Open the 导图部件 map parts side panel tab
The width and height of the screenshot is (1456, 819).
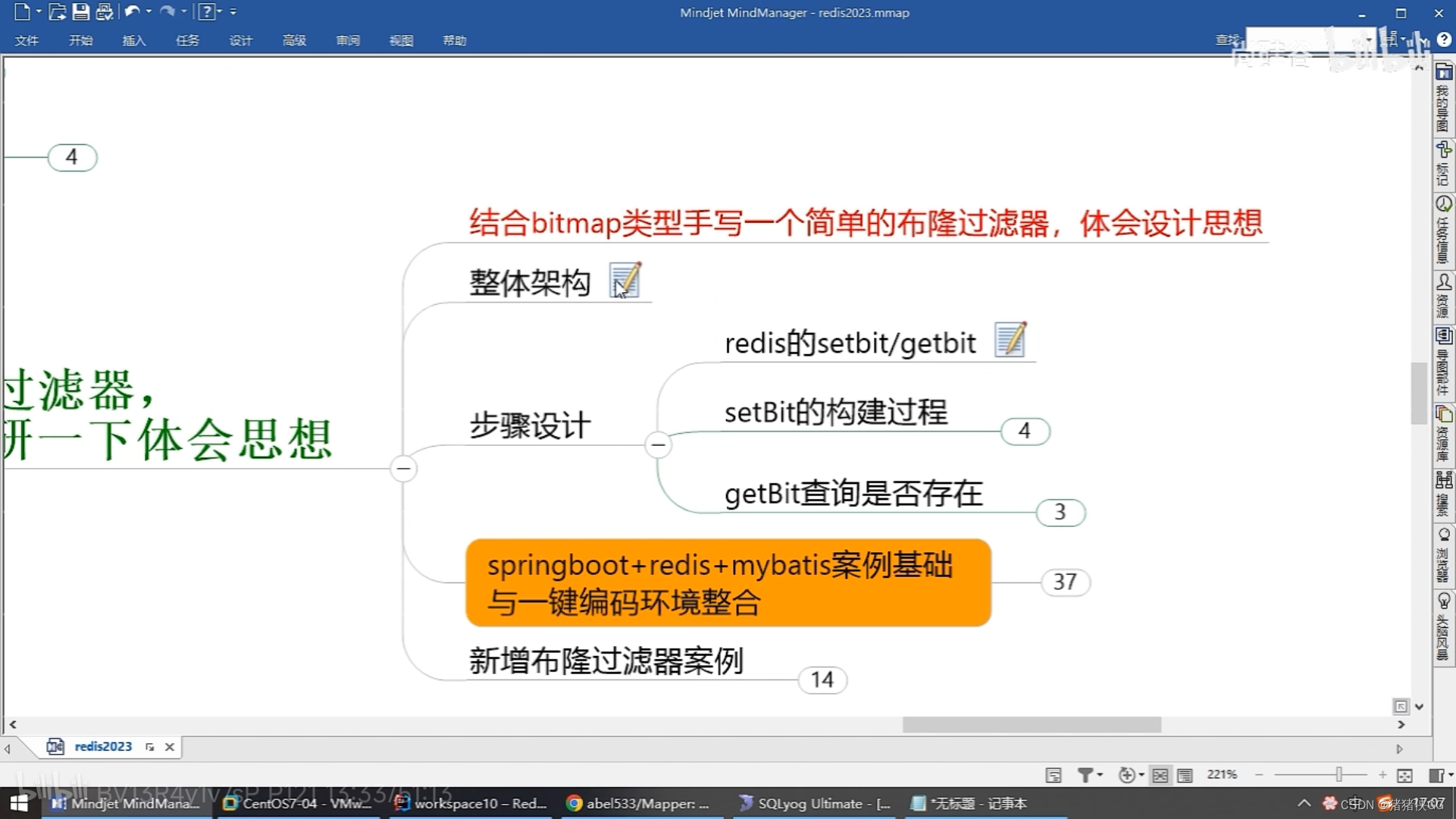click(x=1444, y=362)
